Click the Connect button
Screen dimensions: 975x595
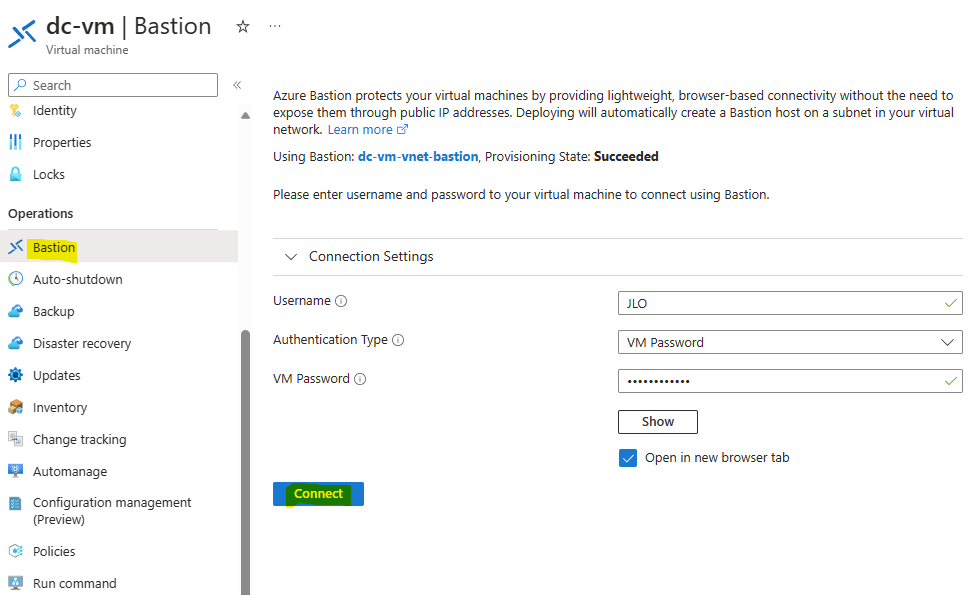click(318, 494)
